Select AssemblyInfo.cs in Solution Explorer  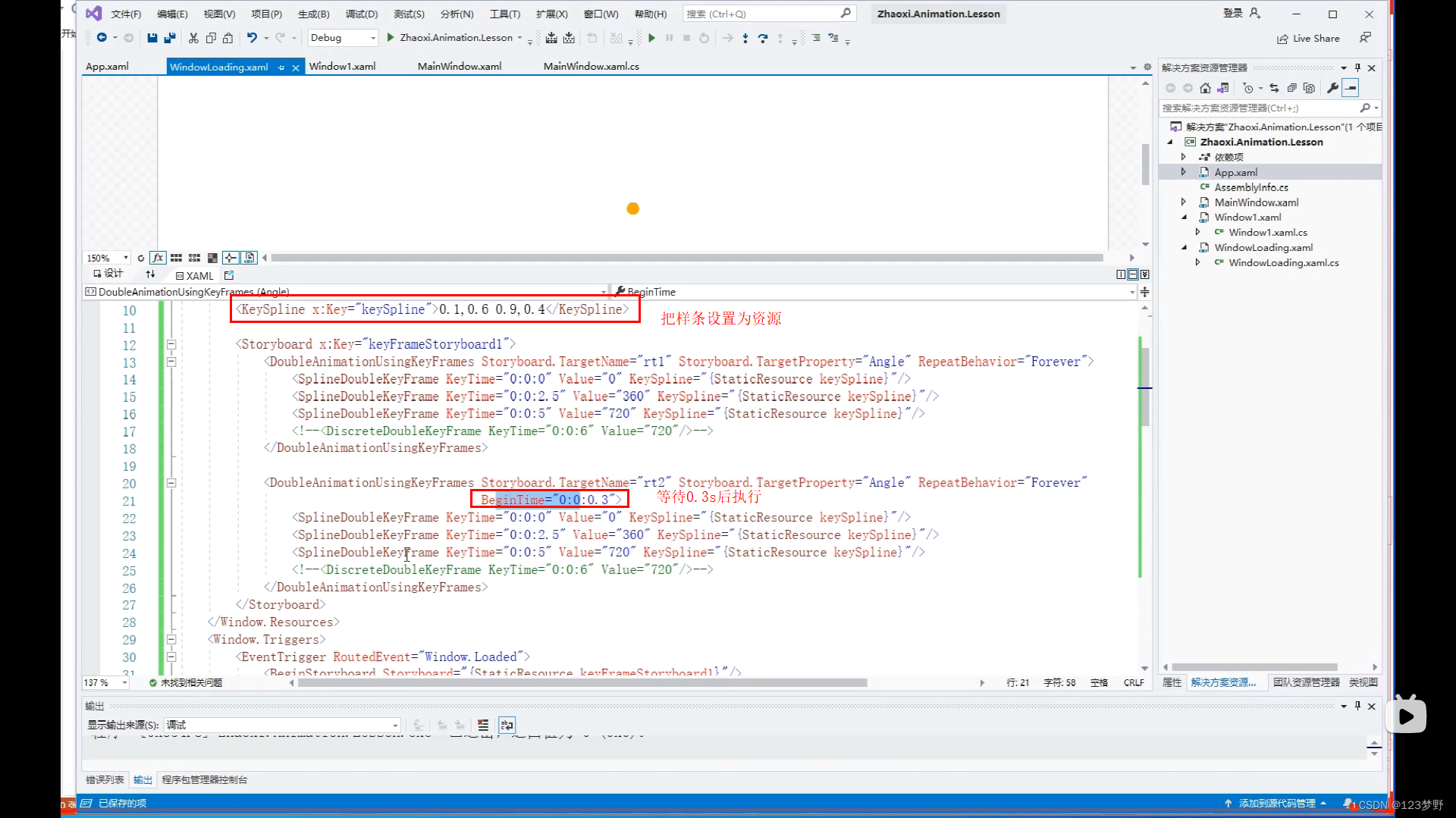coord(1250,187)
